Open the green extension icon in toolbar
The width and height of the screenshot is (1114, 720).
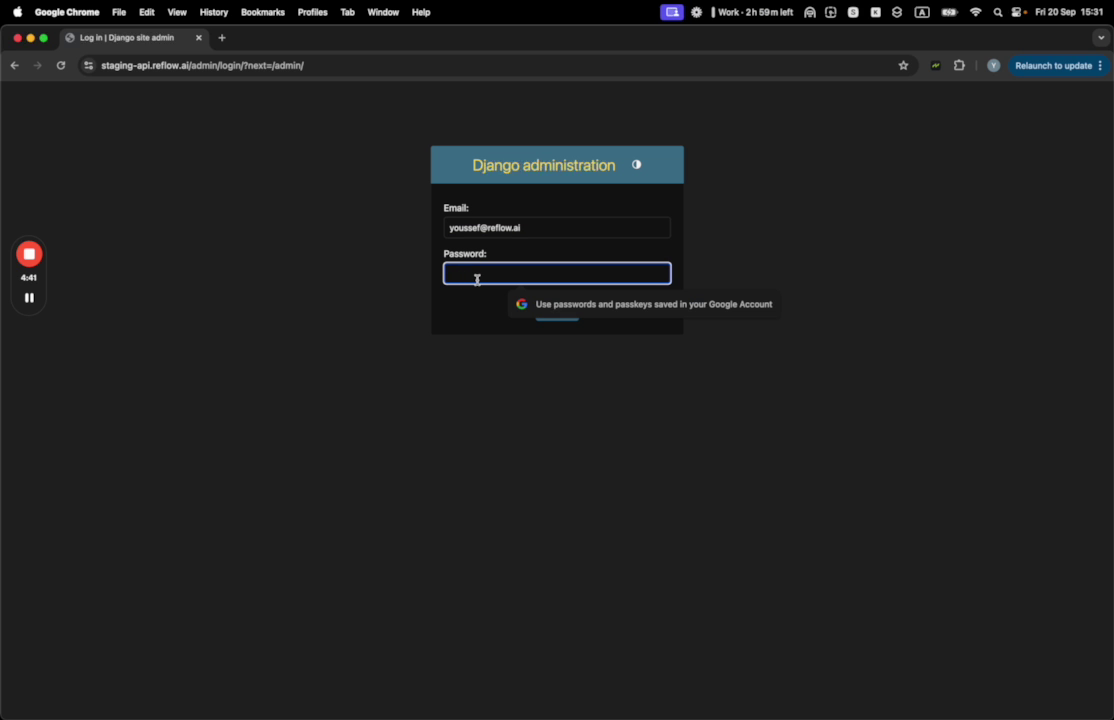pyautogui.click(x=936, y=65)
